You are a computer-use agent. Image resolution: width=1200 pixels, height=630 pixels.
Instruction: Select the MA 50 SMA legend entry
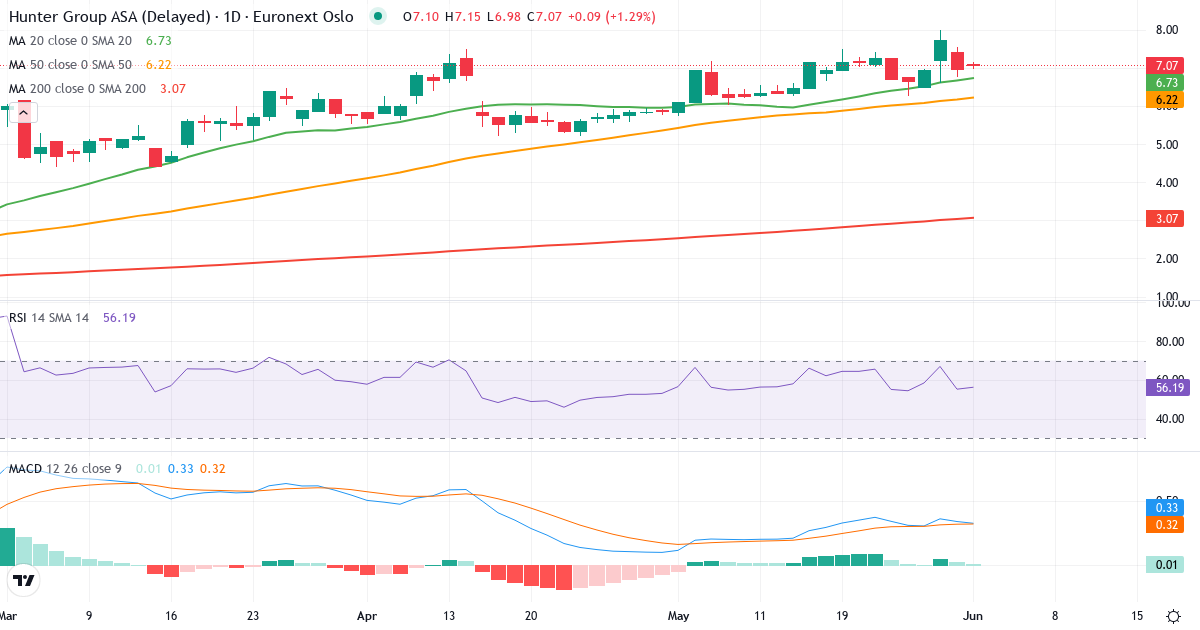[x=70, y=65]
